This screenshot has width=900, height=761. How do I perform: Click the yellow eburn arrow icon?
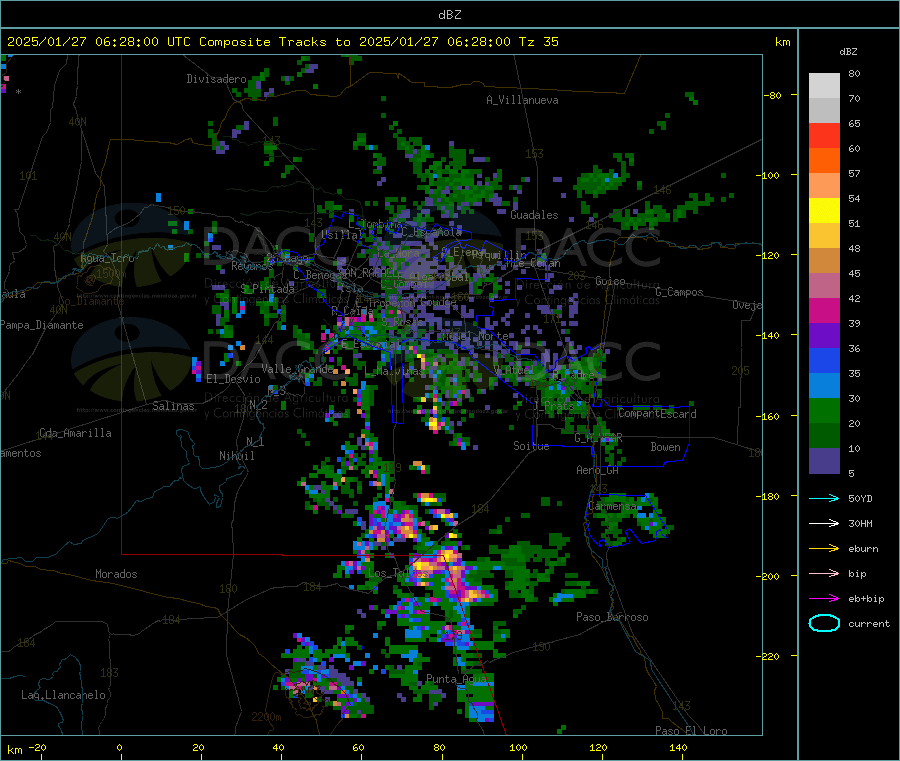point(824,549)
